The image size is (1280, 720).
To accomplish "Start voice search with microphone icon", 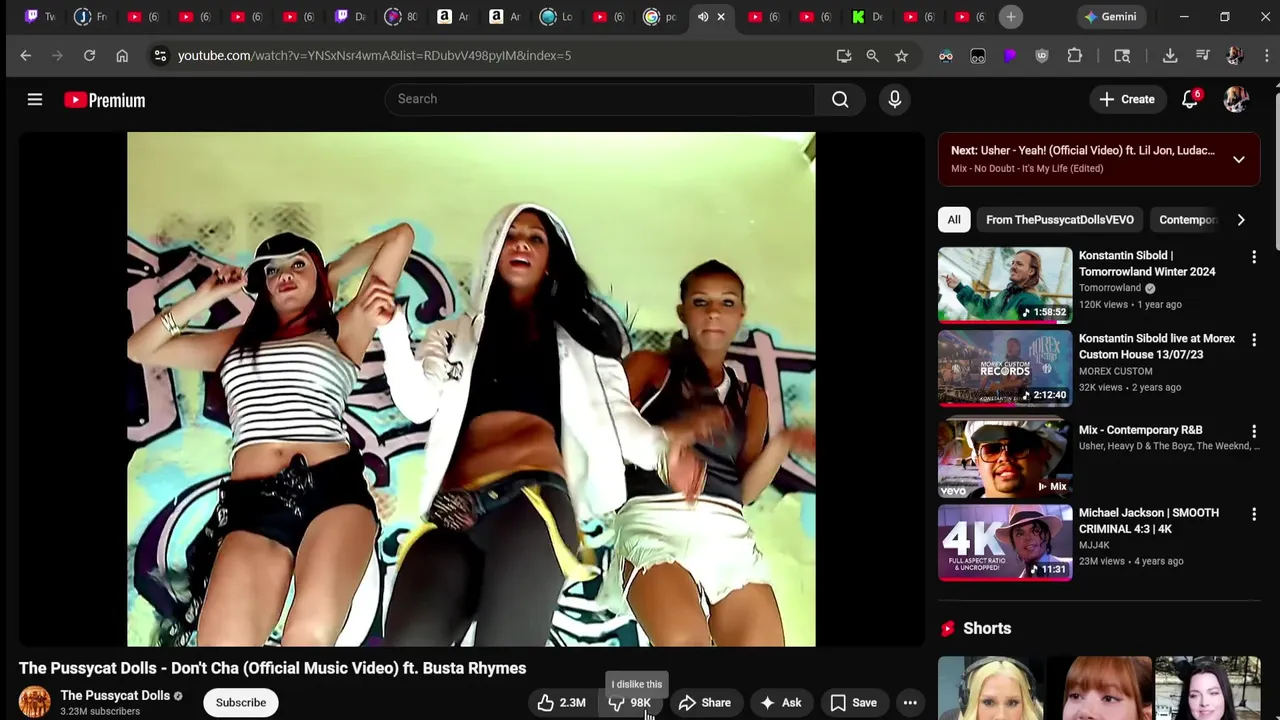I will [x=894, y=99].
